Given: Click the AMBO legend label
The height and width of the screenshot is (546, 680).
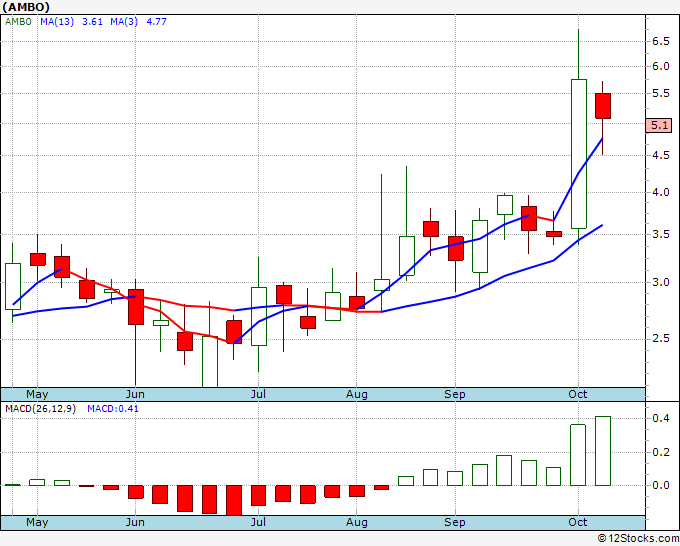Looking at the screenshot, I should click(x=18, y=22).
